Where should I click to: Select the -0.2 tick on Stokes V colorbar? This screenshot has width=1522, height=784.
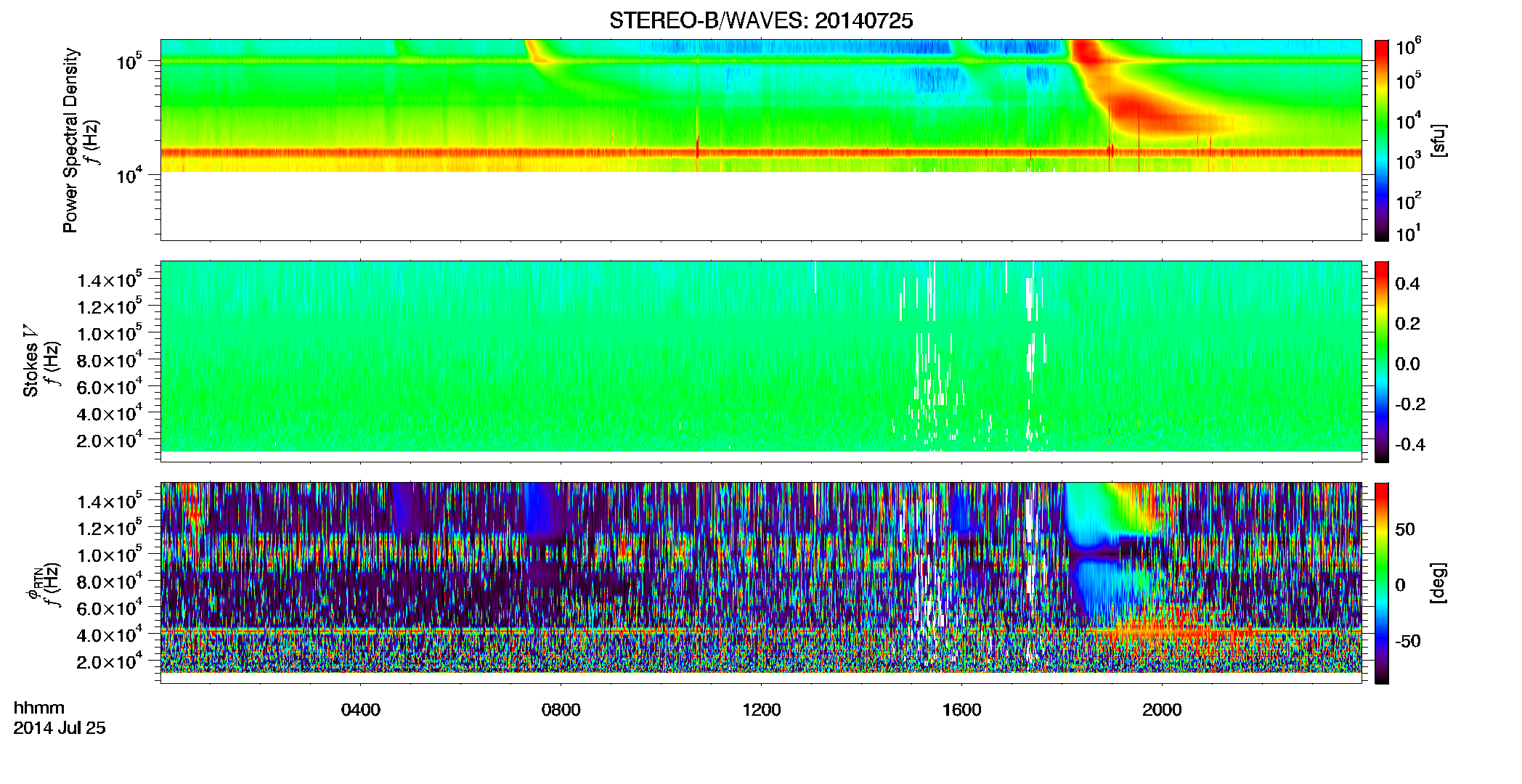1410,404
